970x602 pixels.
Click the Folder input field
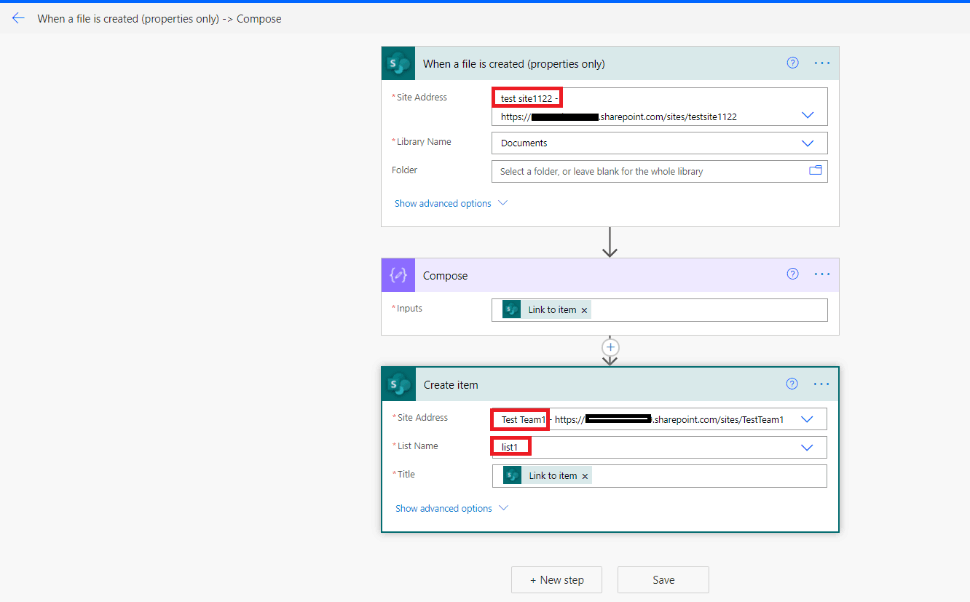659,171
